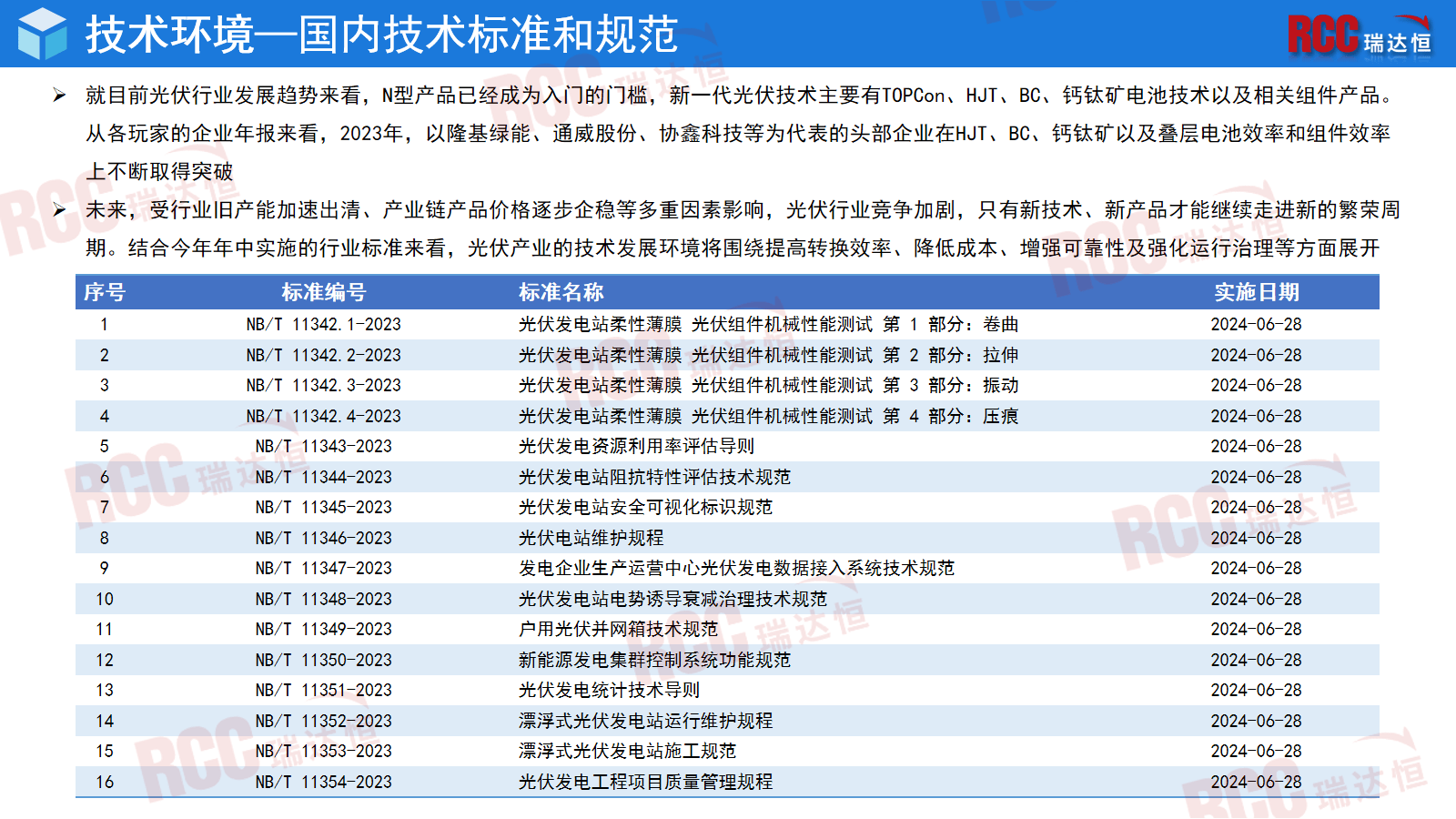This screenshot has width=1456, height=819.
Task: Click 光伏发电站安全可视化标识规范
Action: coord(646,508)
